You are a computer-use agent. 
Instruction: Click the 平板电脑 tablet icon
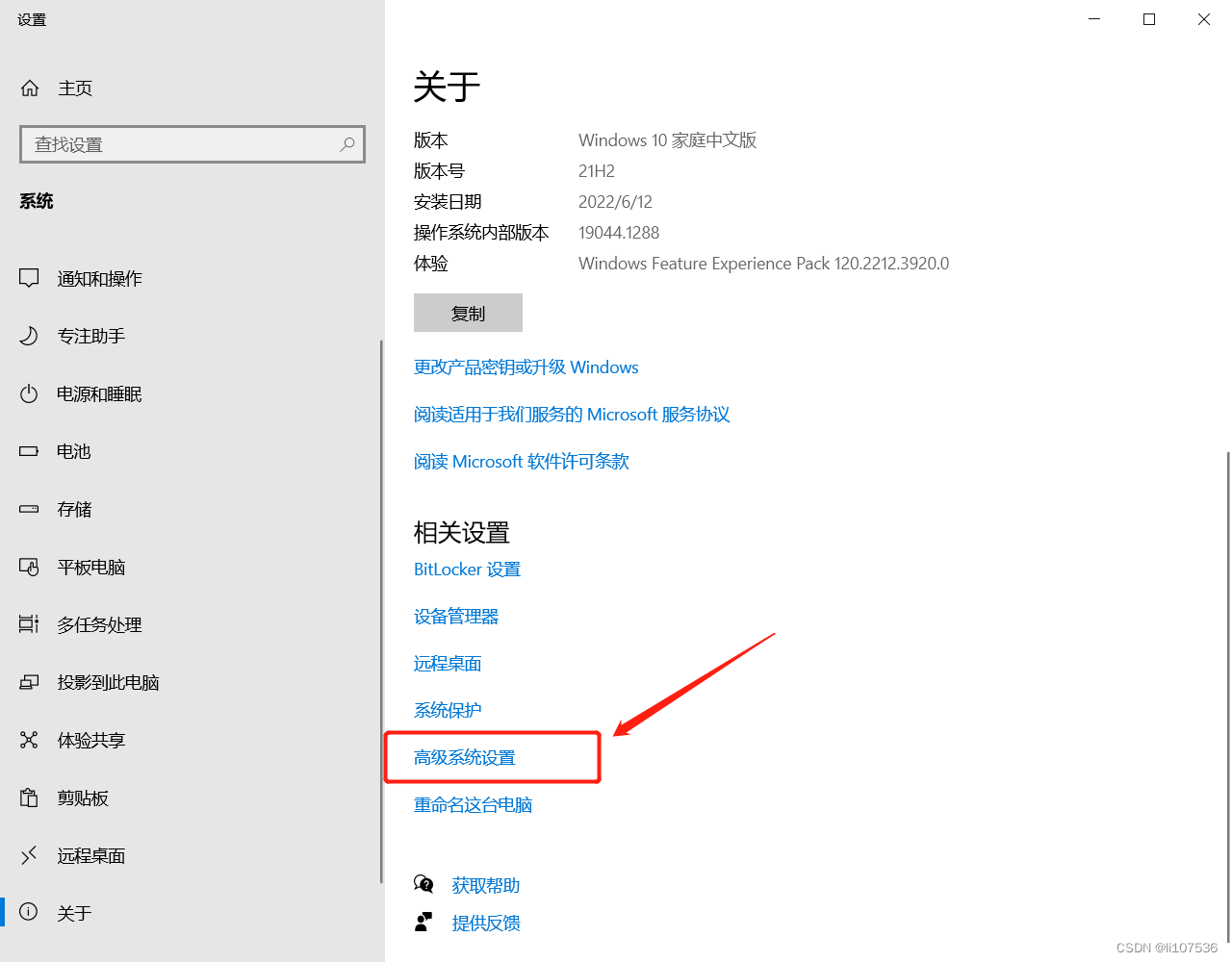pyautogui.click(x=29, y=567)
